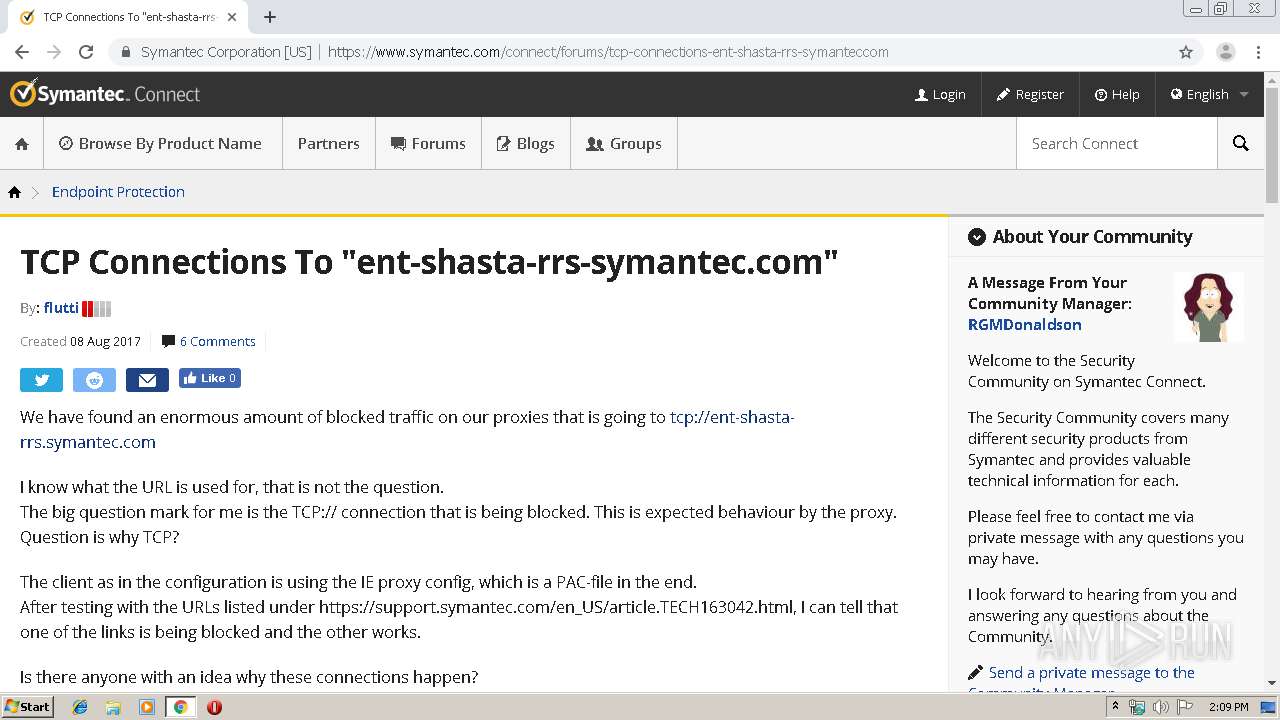The image size is (1280, 720).
Task: Open the Forums menu item
Action: (428, 144)
